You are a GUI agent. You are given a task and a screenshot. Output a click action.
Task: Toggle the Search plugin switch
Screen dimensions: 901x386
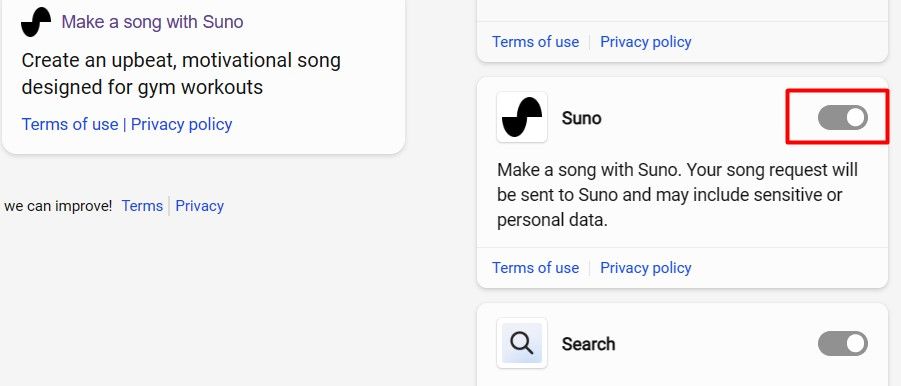coord(842,343)
